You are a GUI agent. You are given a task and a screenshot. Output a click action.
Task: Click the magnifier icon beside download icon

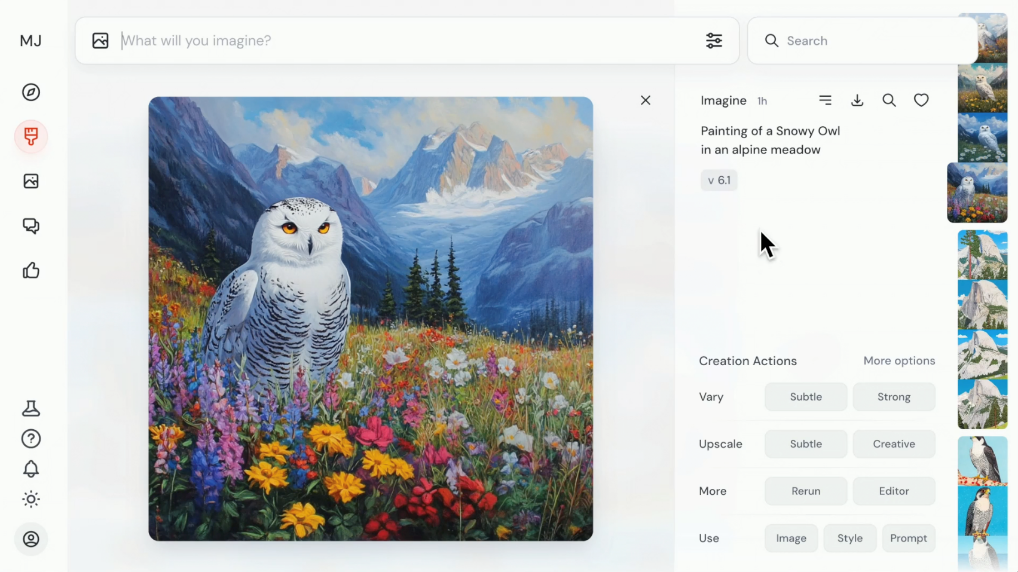(889, 100)
